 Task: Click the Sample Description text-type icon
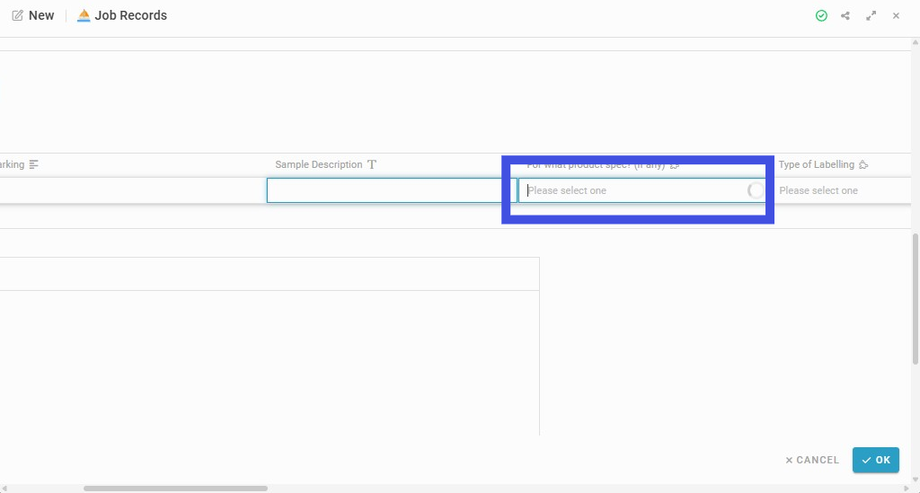(x=371, y=164)
